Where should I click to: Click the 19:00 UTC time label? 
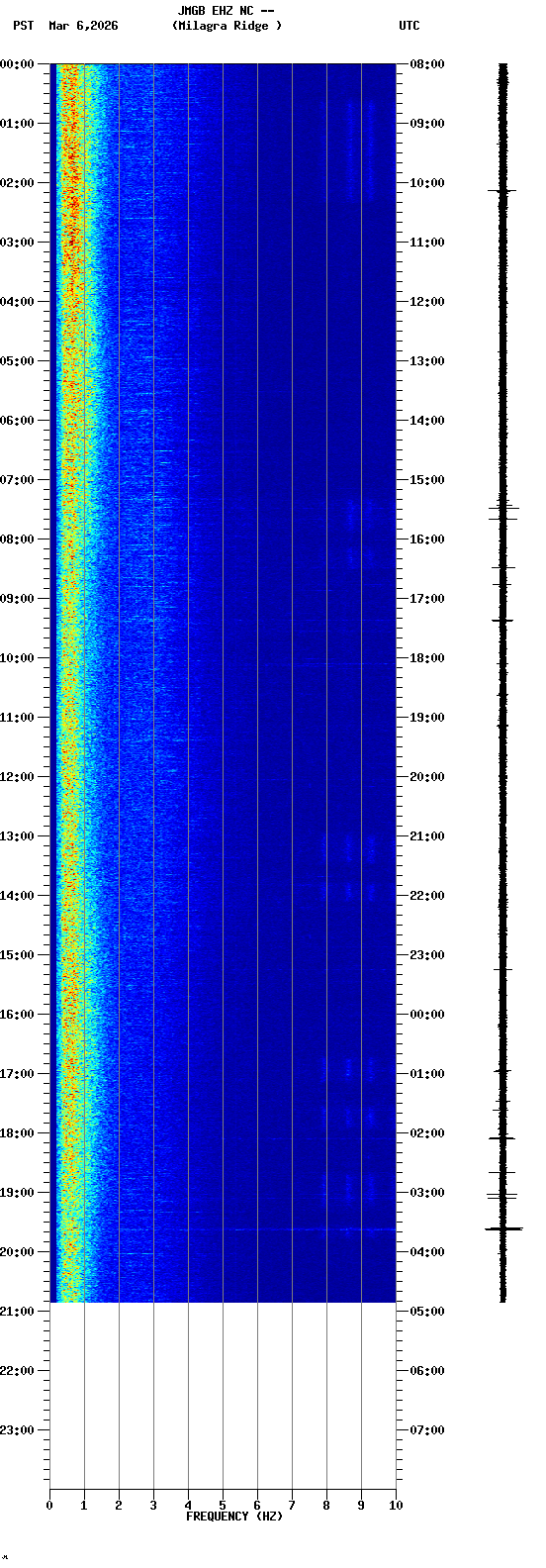[427, 718]
